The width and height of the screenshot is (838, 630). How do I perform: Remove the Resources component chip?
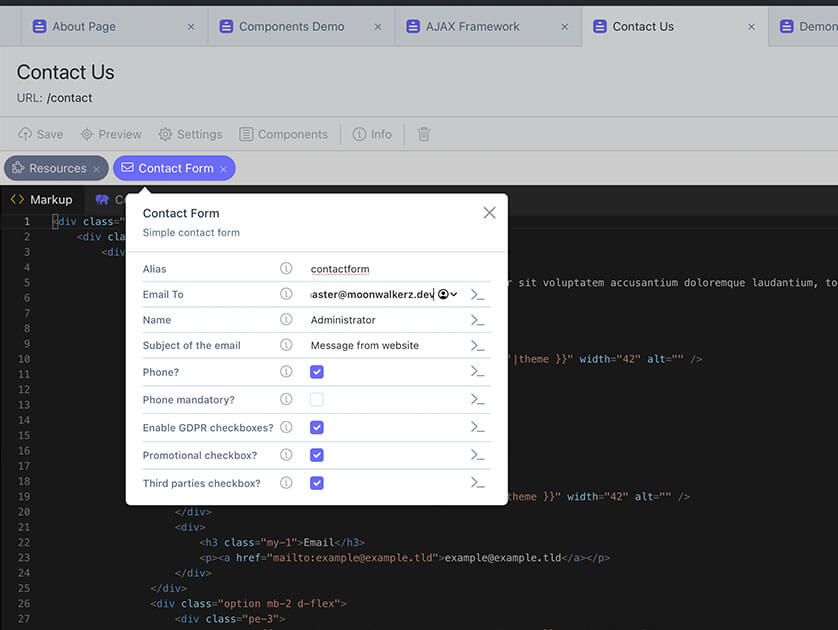point(97,169)
